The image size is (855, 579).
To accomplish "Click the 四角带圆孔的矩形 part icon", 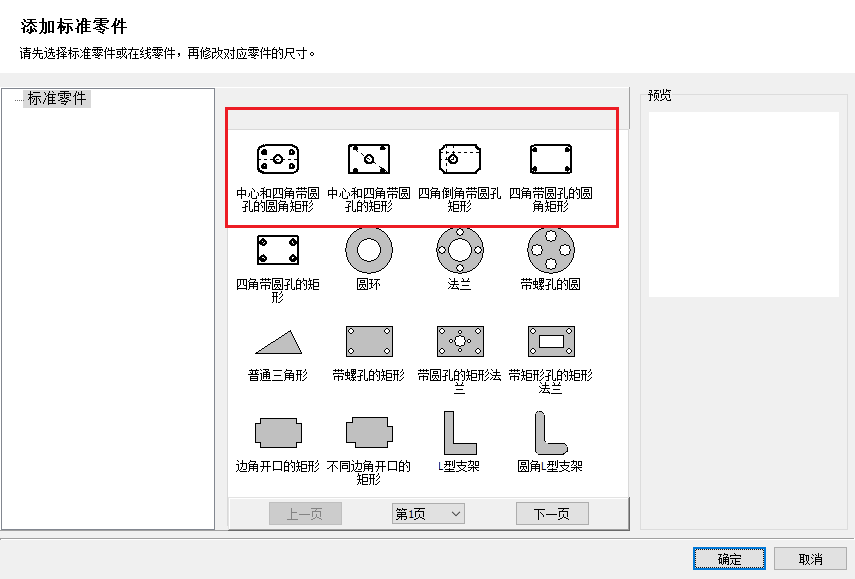I will 278,250.
